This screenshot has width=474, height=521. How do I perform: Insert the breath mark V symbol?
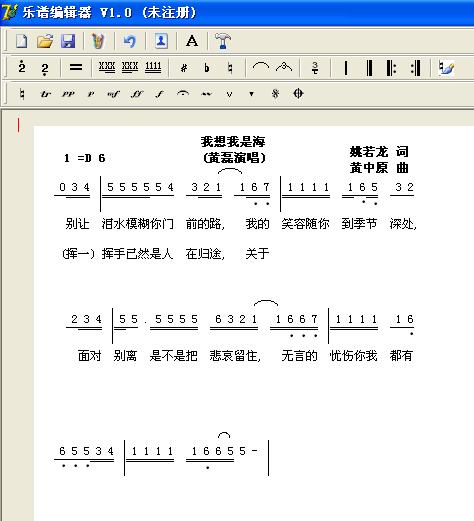pos(229,94)
